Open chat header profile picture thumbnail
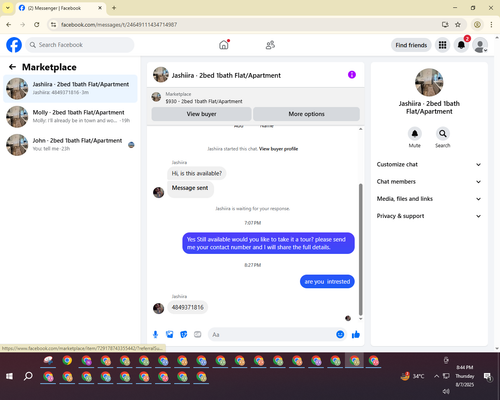 point(161,75)
